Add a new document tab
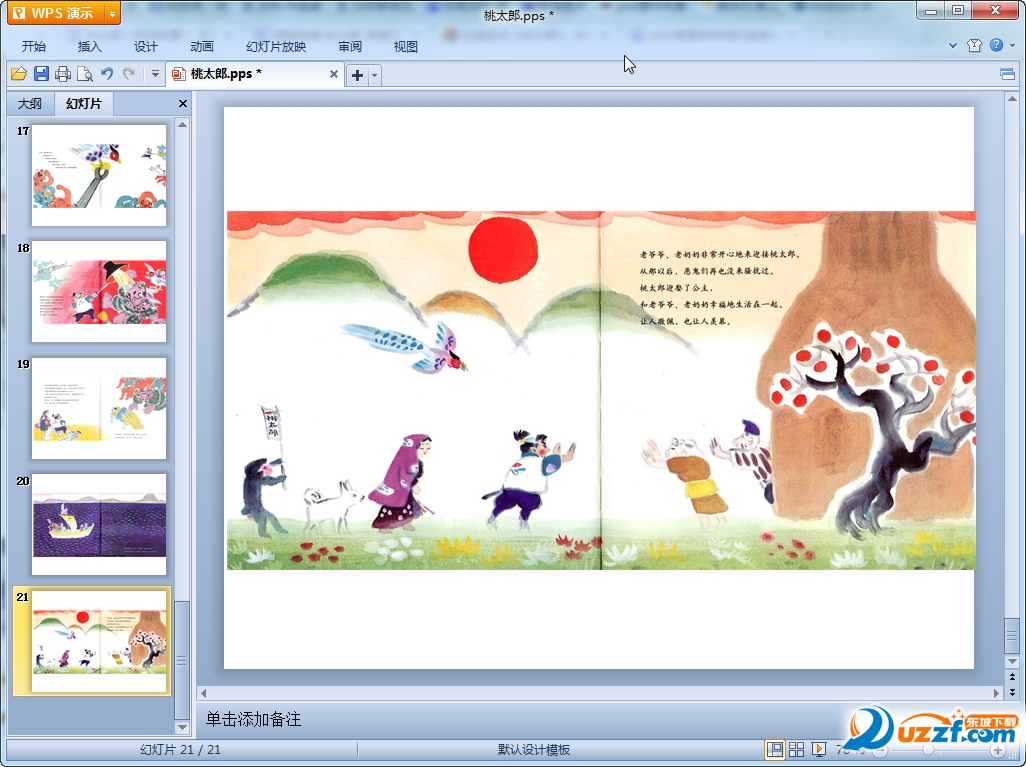The width and height of the screenshot is (1026, 767). pyautogui.click(x=357, y=75)
